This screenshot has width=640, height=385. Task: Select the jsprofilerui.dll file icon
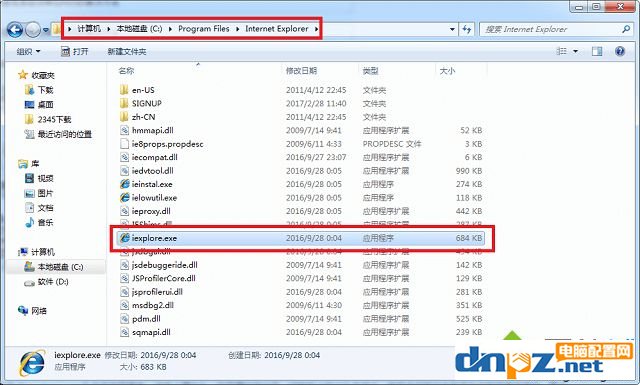[124, 292]
